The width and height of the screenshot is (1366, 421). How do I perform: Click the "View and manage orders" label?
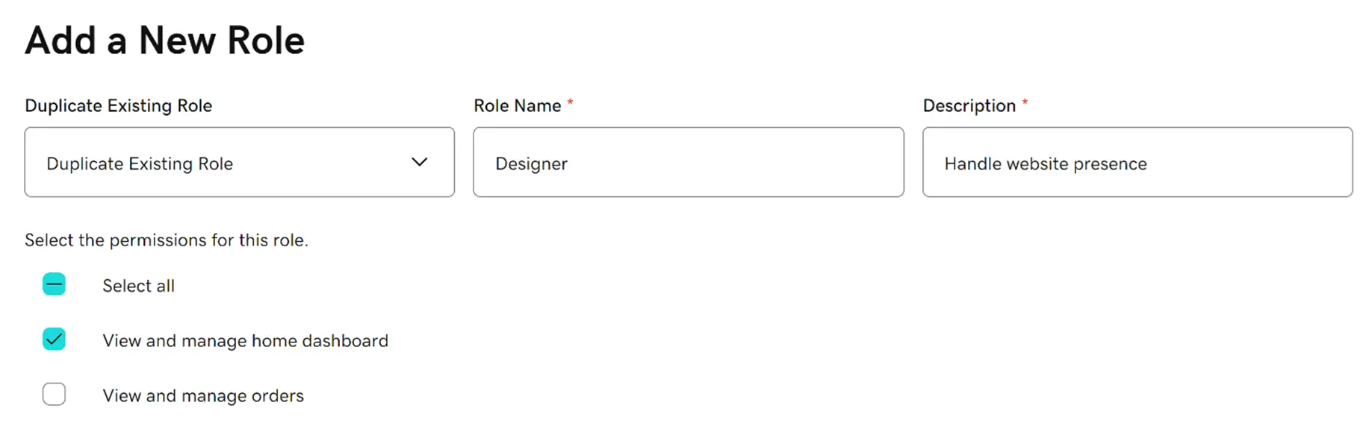click(203, 396)
